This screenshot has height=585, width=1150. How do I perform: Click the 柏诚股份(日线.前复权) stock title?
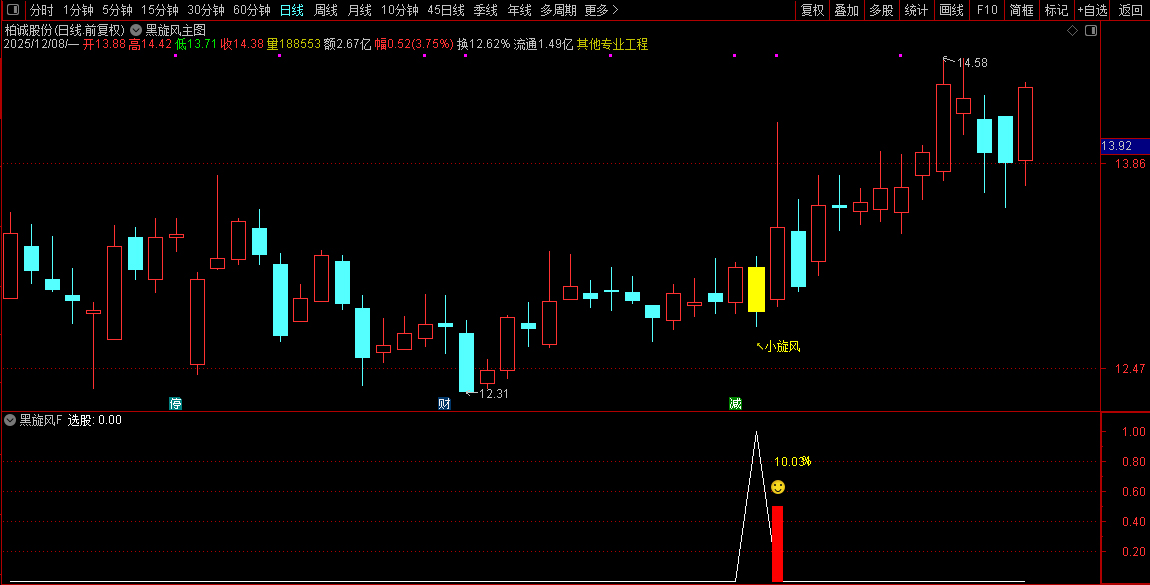(x=65, y=30)
